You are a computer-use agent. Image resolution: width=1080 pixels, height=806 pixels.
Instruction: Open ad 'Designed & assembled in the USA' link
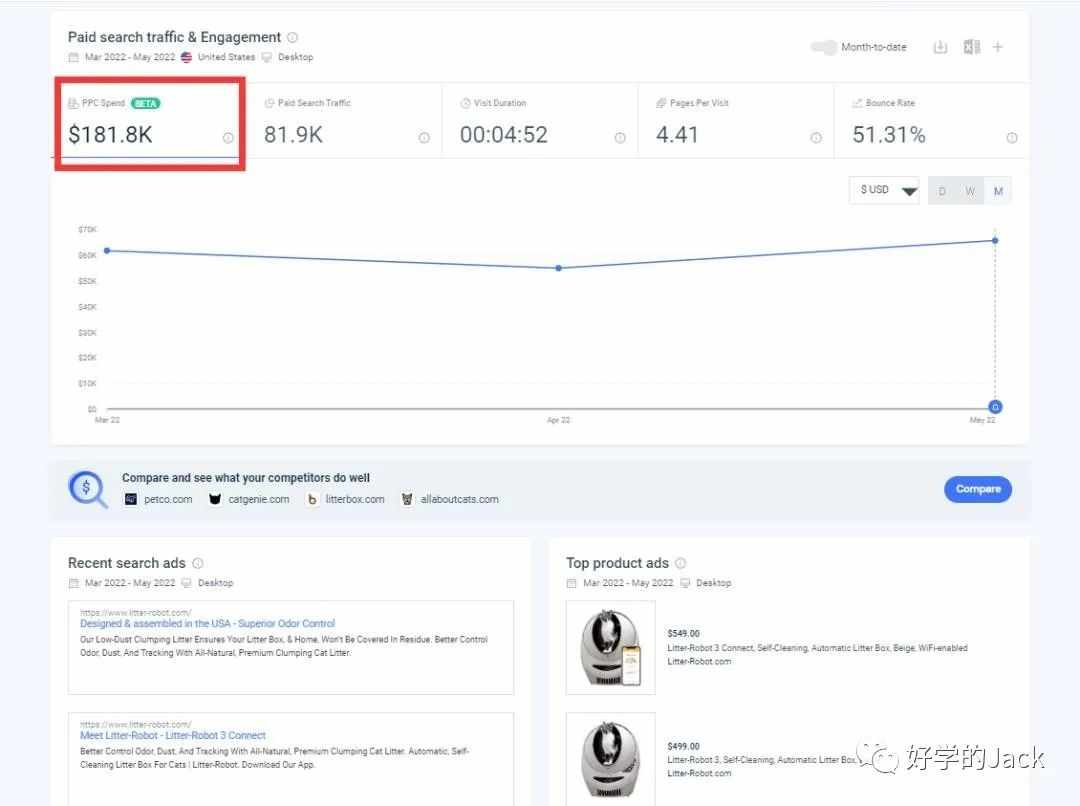pyautogui.click(x=207, y=623)
